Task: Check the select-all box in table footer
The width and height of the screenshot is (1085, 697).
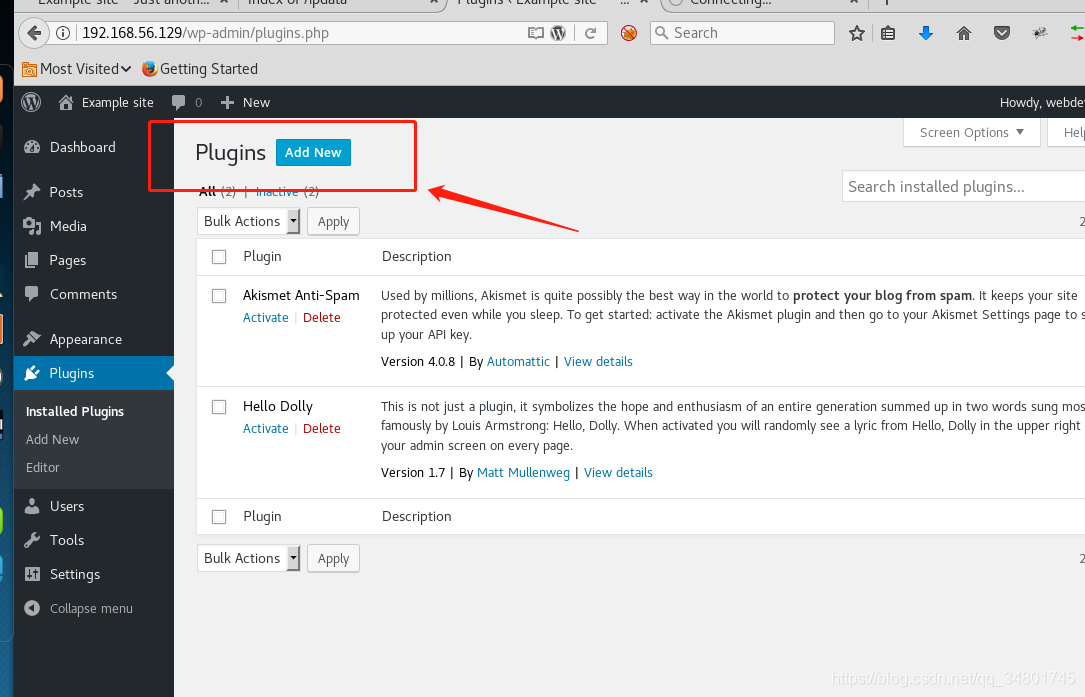Action: [219, 516]
